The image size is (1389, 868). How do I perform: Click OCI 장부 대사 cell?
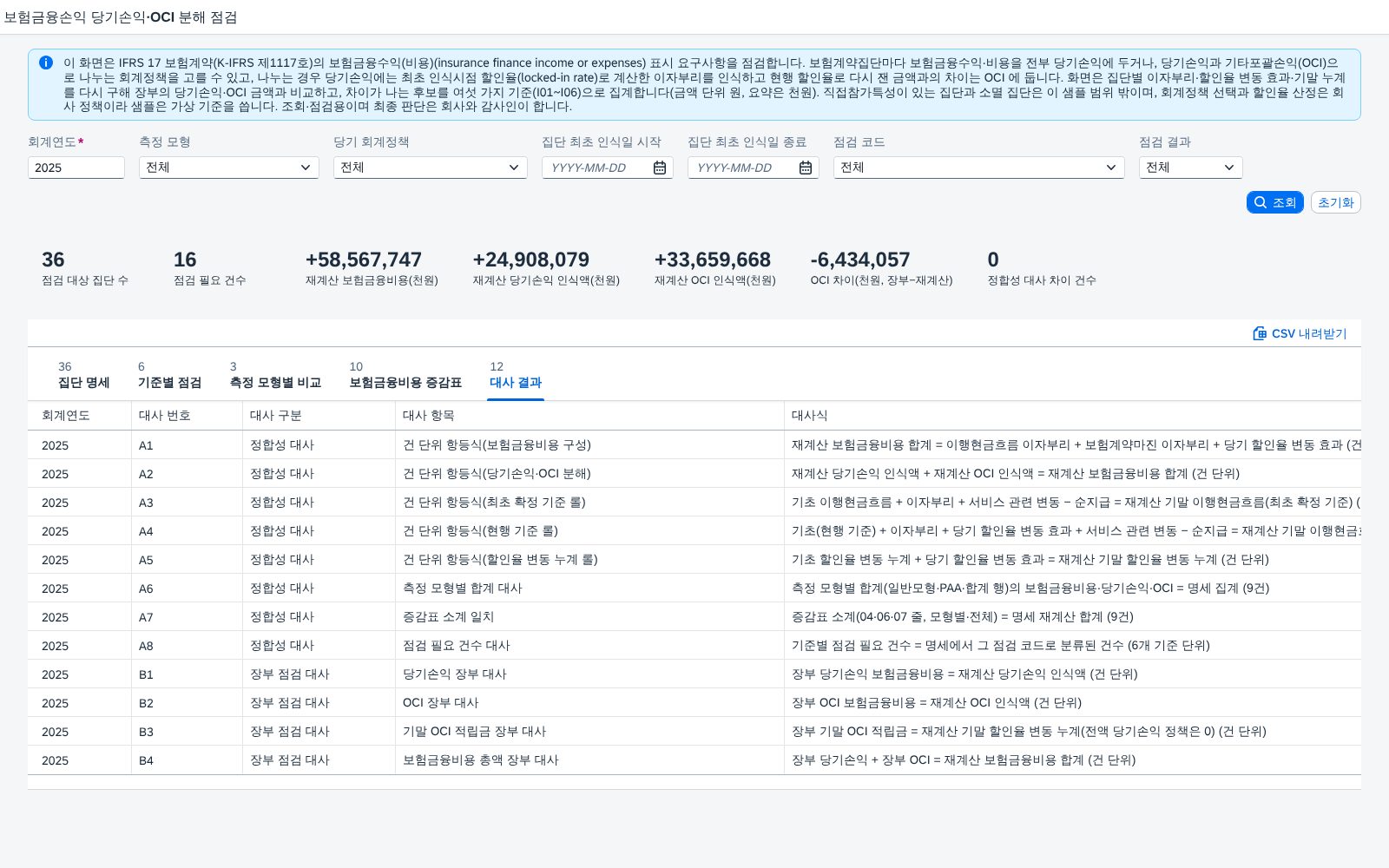(x=590, y=703)
